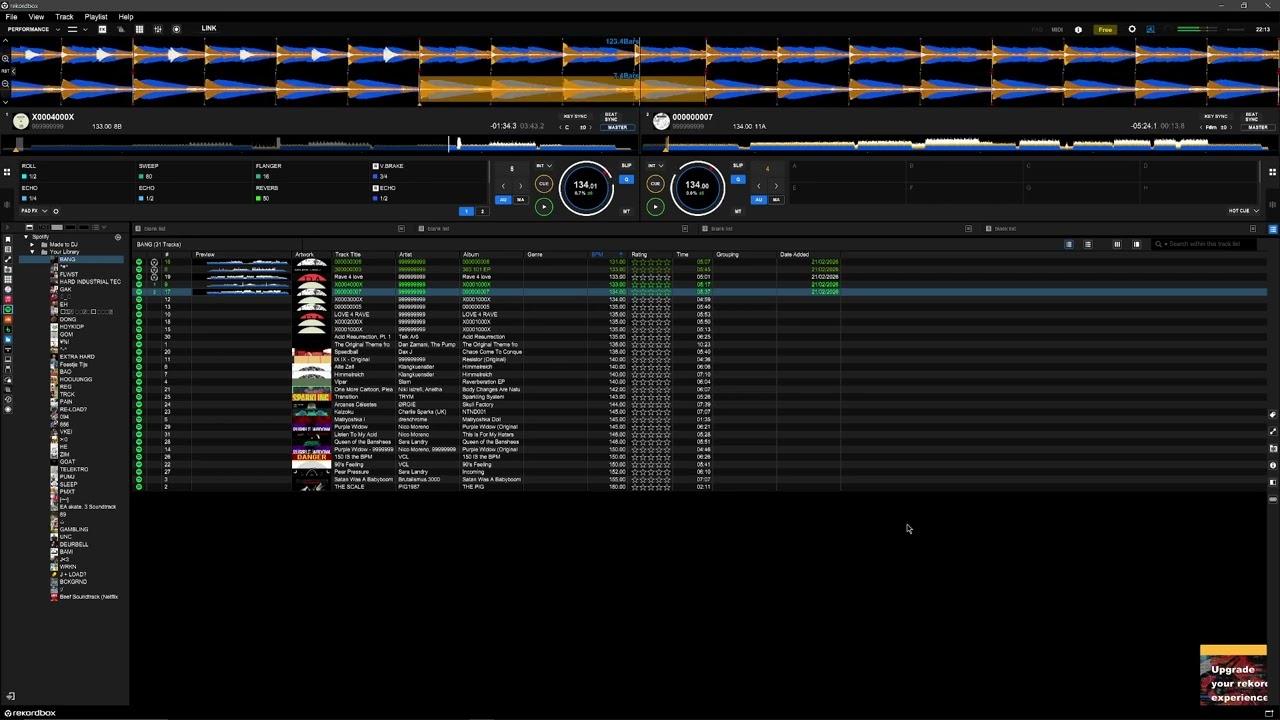Click deck 2 pad mode grid icon

(1272, 172)
